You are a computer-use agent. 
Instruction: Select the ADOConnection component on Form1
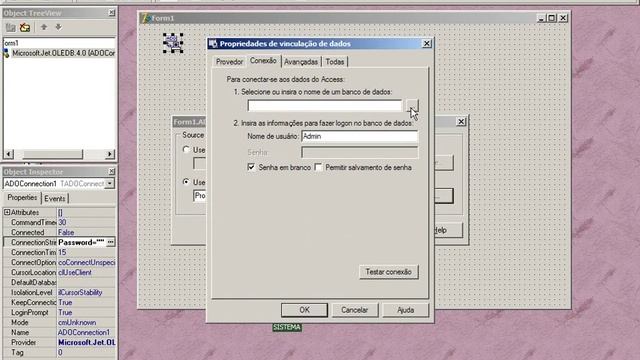pyautogui.click(x=173, y=43)
